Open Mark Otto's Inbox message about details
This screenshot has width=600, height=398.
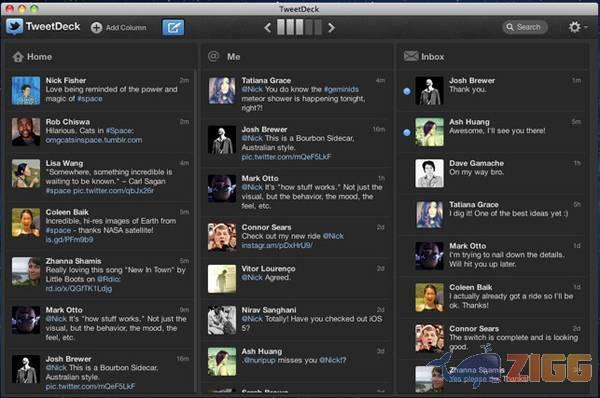click(494, 256)
